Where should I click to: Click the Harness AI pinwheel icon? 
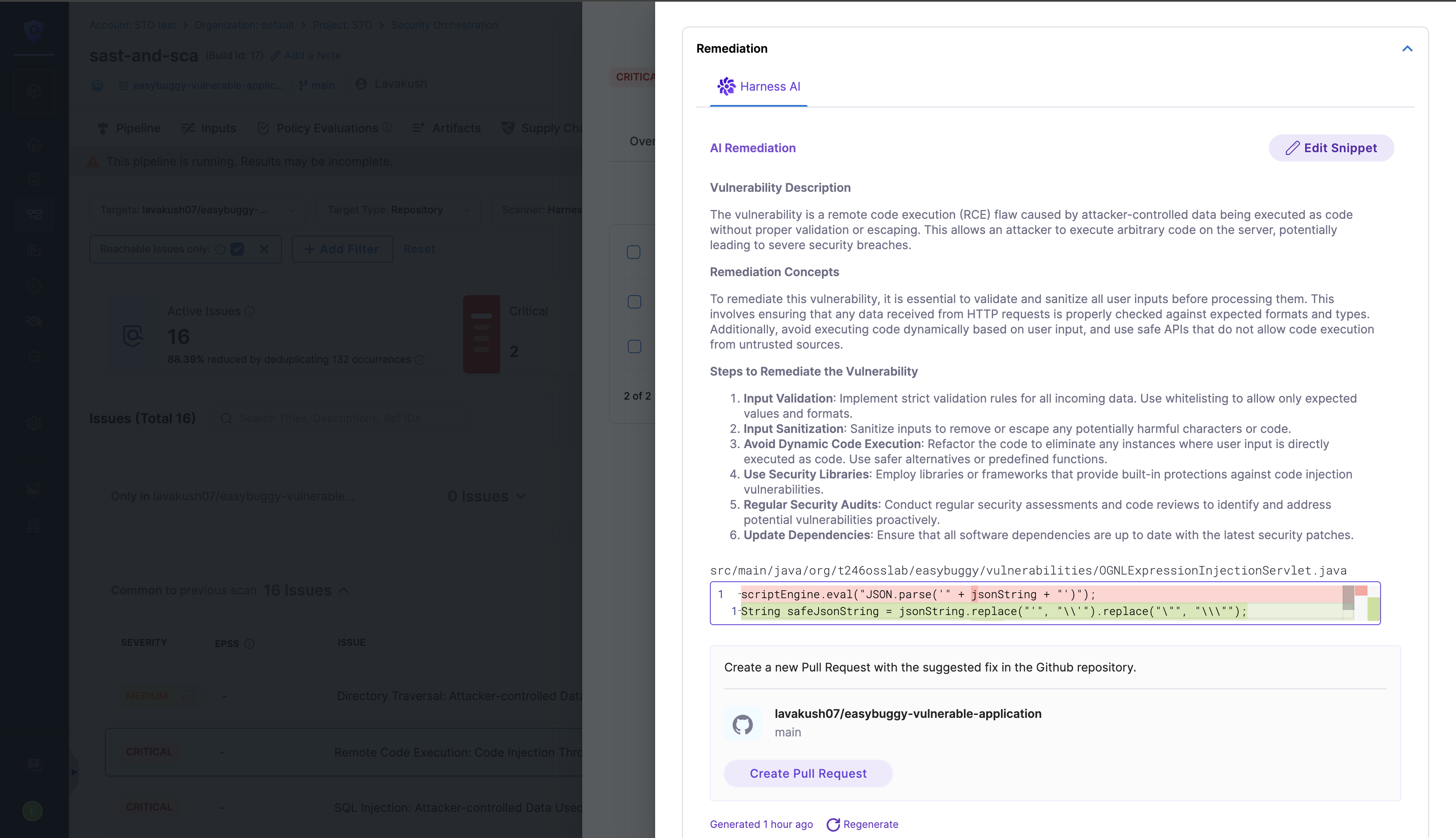click(x=726, y=86)
